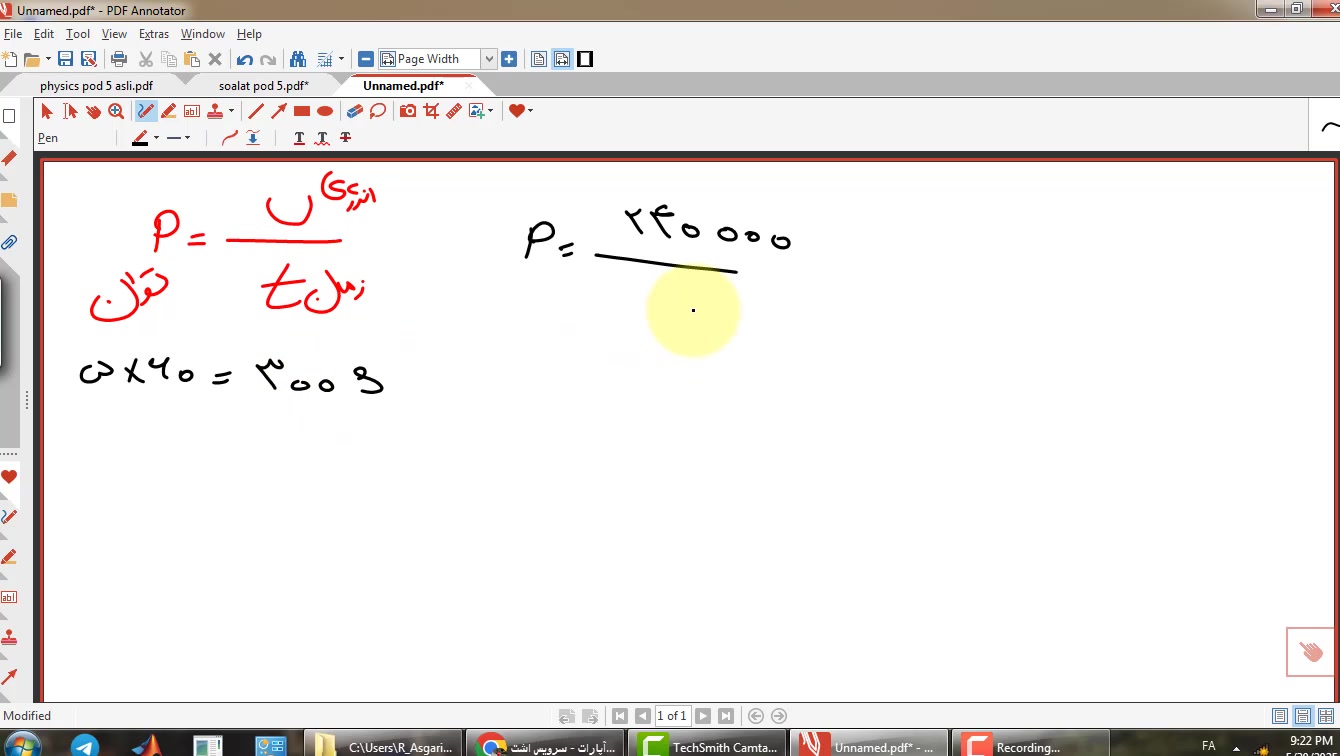The image size is (1340, 756).
Task: Select the Arrow drawing tool
Action: [x=279, y=111]
